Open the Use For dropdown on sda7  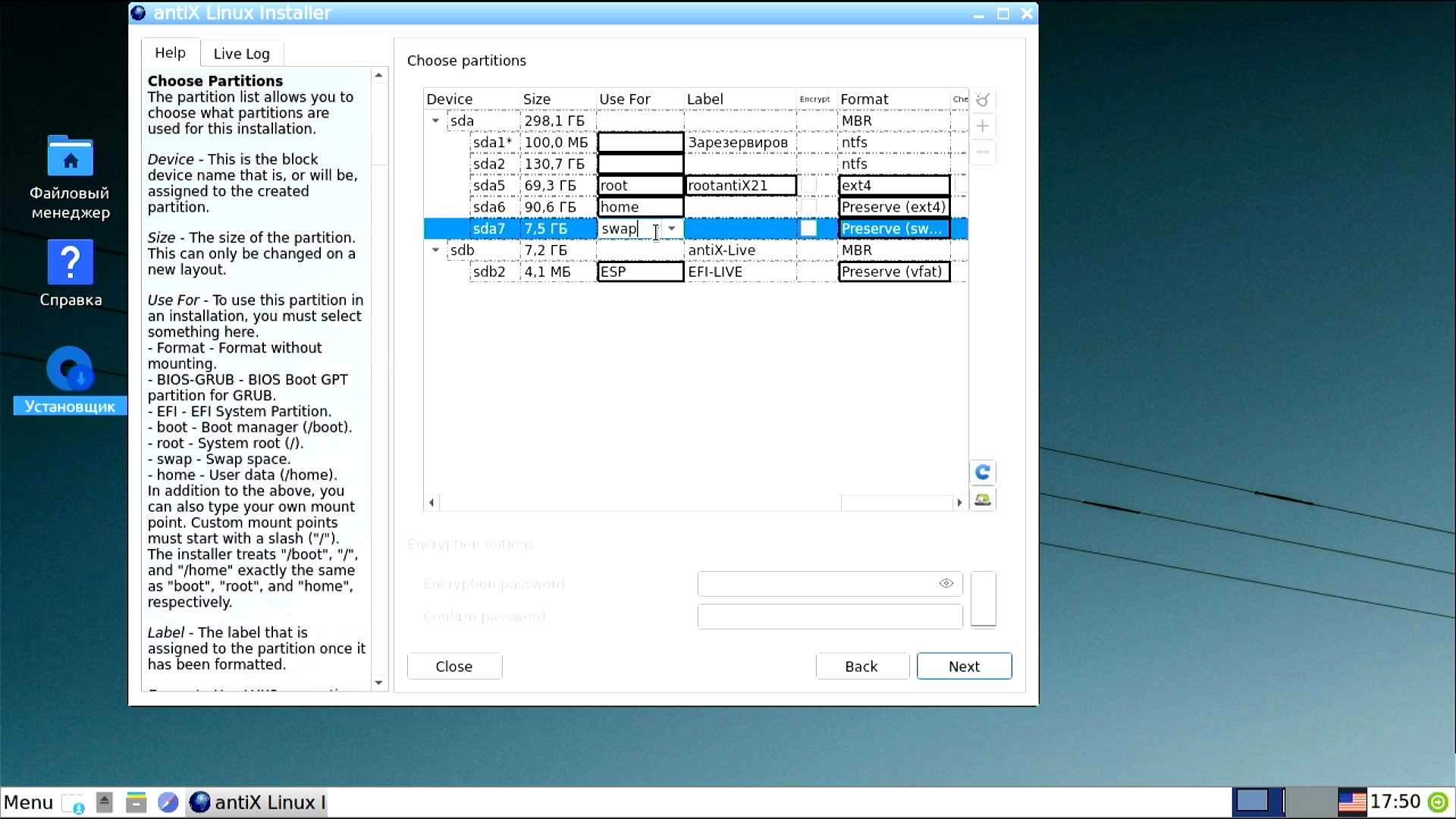[672, 228]
